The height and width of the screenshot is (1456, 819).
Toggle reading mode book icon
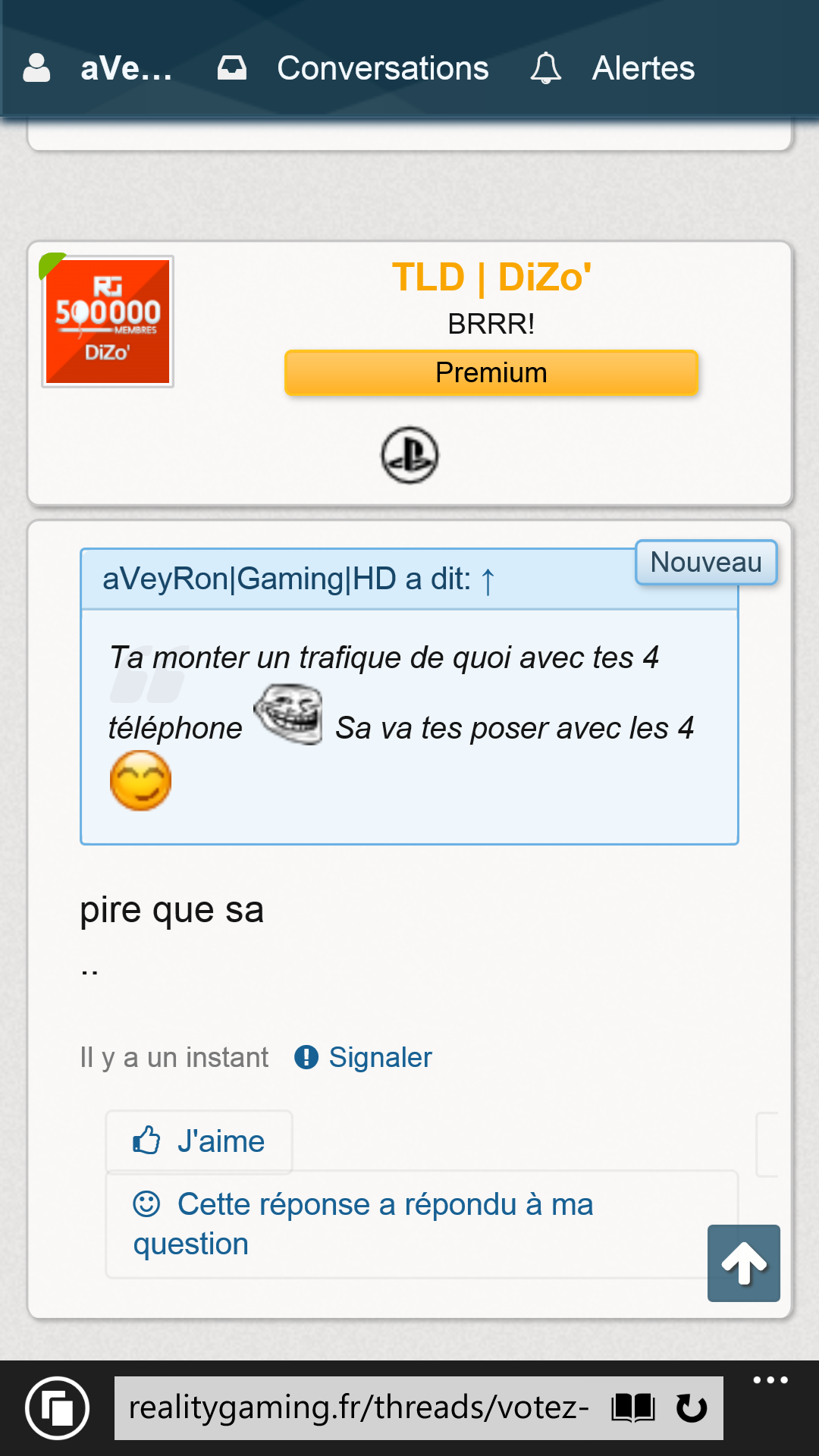click(633, 1408)
